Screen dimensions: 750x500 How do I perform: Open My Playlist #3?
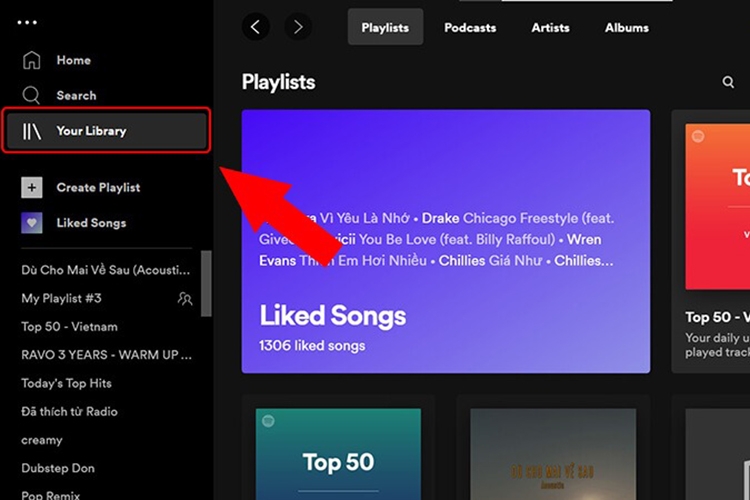click(x=61, y=299)
